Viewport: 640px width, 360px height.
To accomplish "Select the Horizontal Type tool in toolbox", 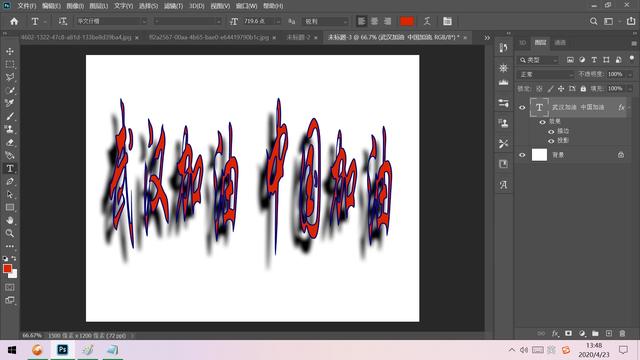I will [x=10, y=169].
